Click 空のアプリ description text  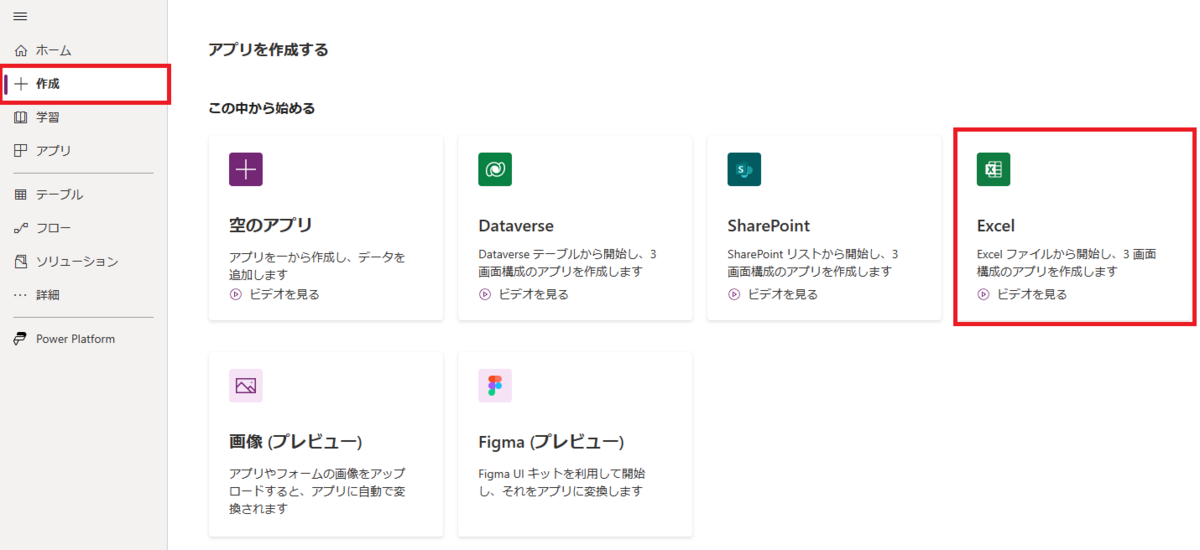click(317, 265)
